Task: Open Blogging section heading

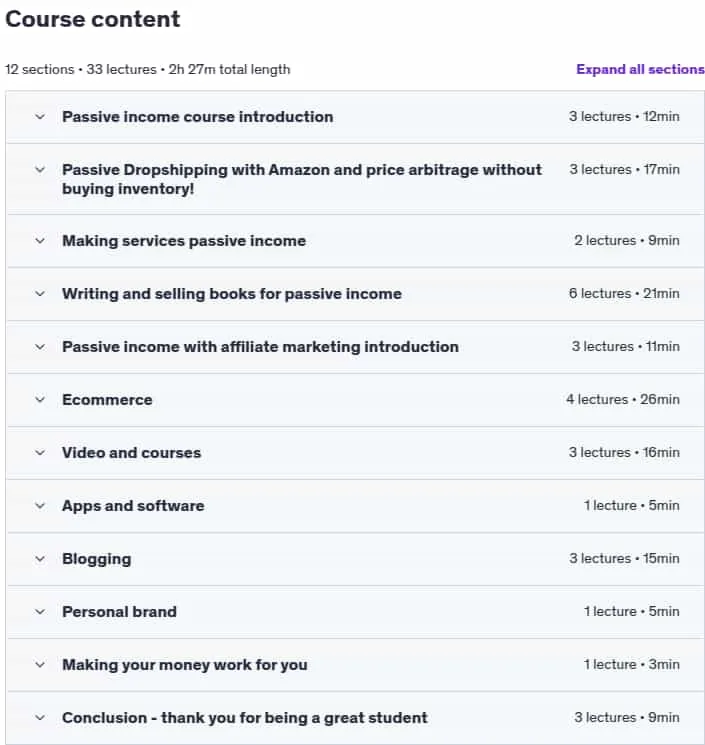Action: 97,559
